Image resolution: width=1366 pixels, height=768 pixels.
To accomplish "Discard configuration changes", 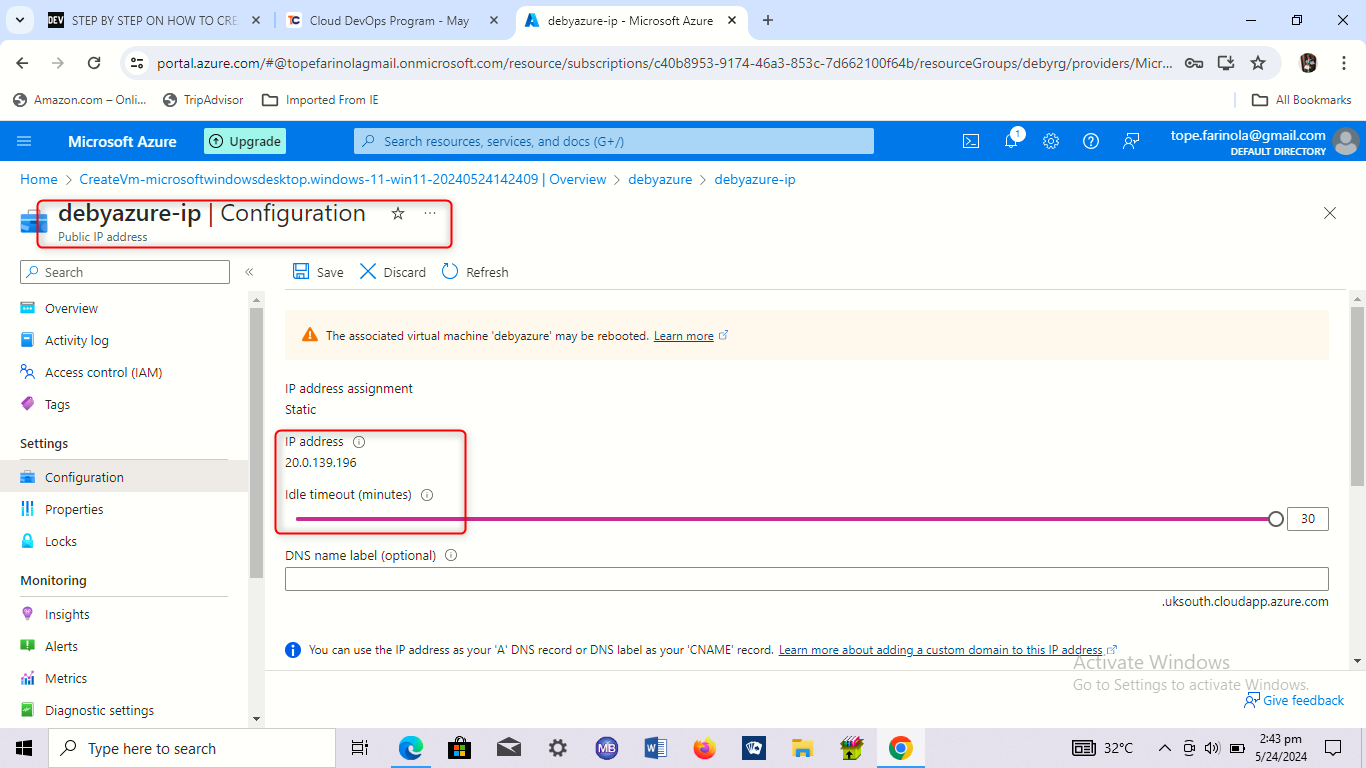I will (393, 272).
